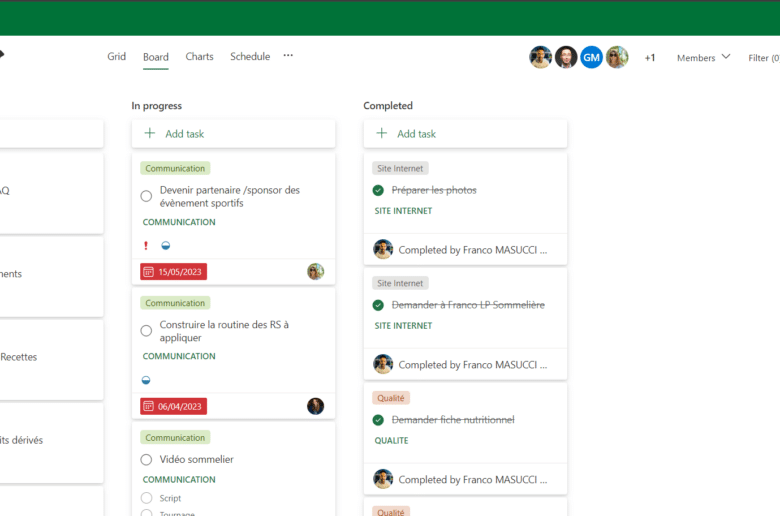Open the more options ellipsis beside Schedule

288,56
